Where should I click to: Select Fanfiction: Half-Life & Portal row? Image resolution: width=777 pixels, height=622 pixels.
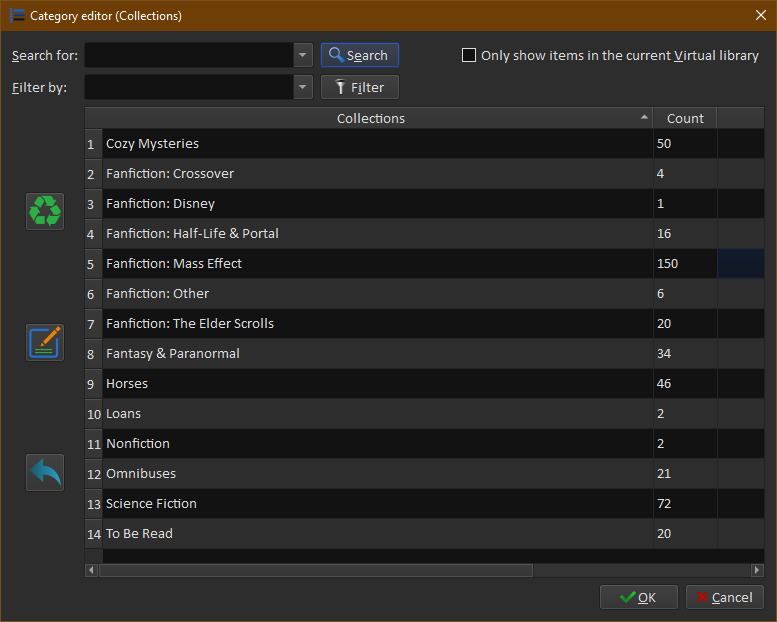[x=378, y=233]
